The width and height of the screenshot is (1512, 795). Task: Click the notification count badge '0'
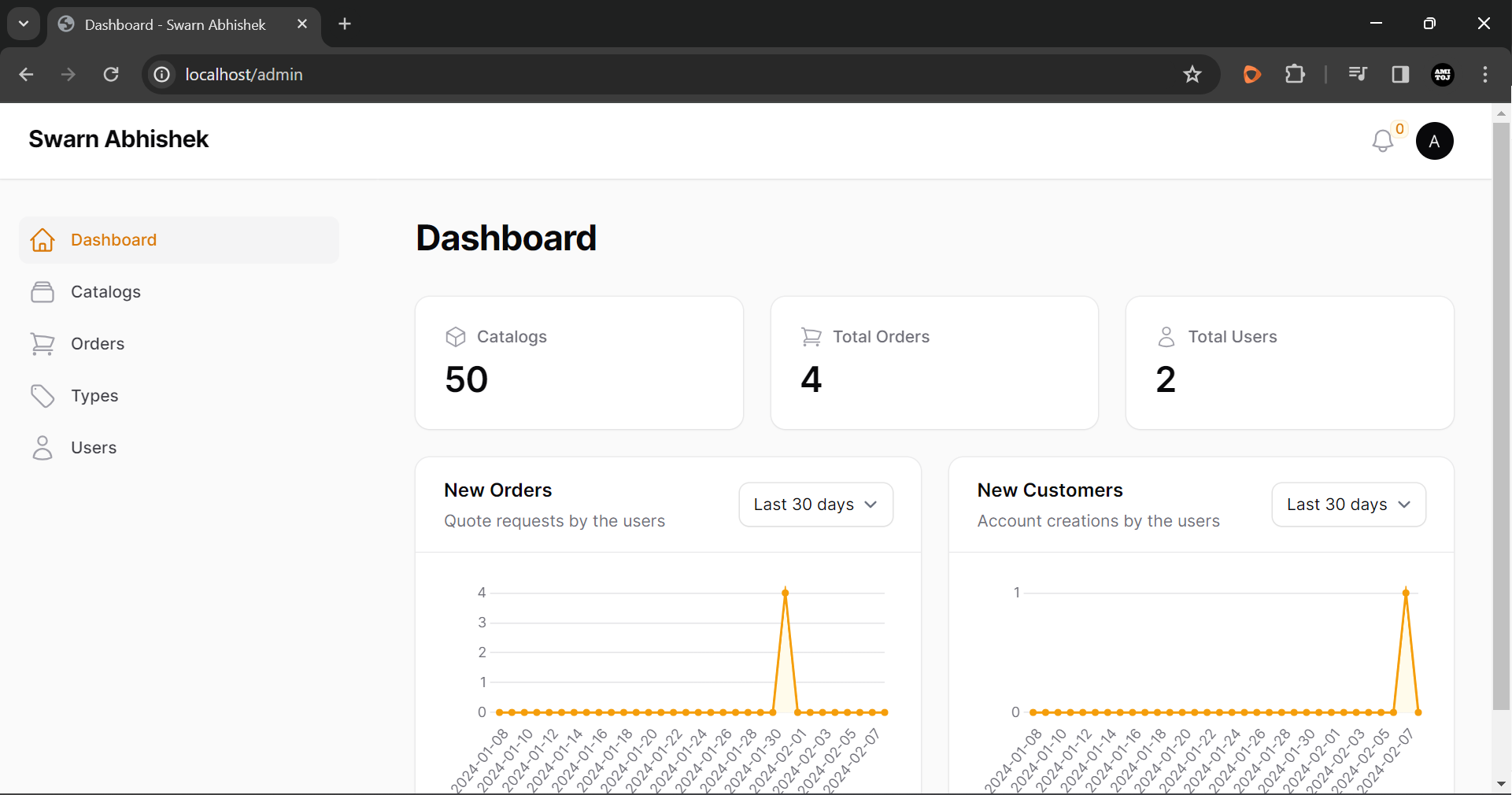coord(1399,129)
